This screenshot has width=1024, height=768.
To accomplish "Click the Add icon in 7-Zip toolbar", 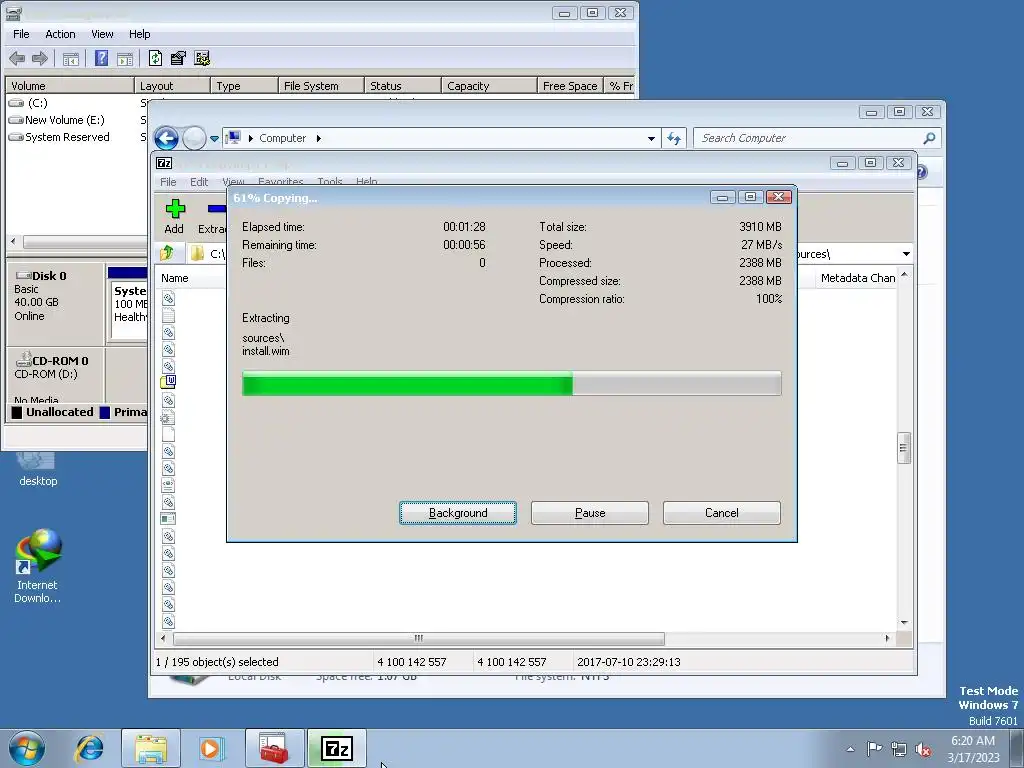I will (x=174, y=217).
